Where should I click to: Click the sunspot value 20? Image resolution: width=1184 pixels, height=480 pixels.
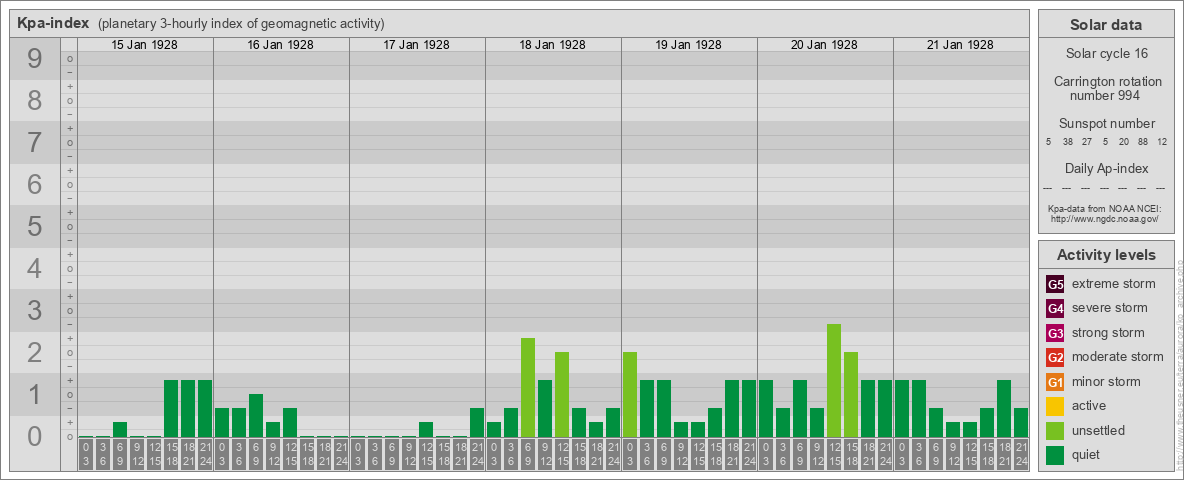point(1124,142)
